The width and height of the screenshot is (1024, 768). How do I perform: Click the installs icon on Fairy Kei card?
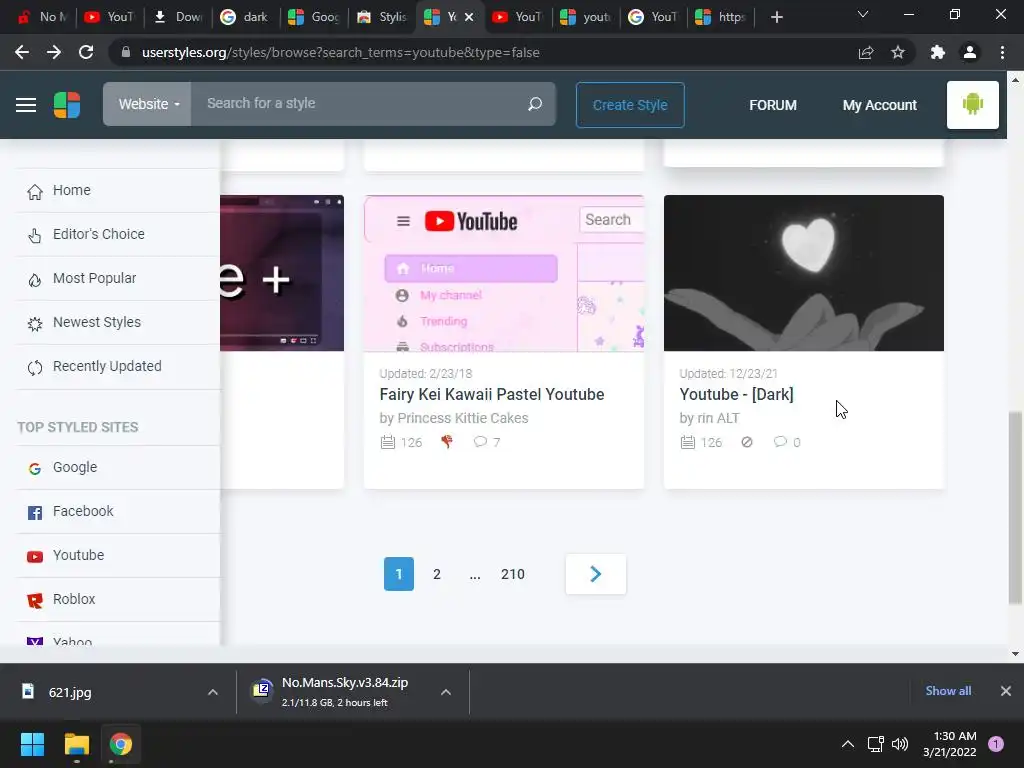tap(387, 442)
